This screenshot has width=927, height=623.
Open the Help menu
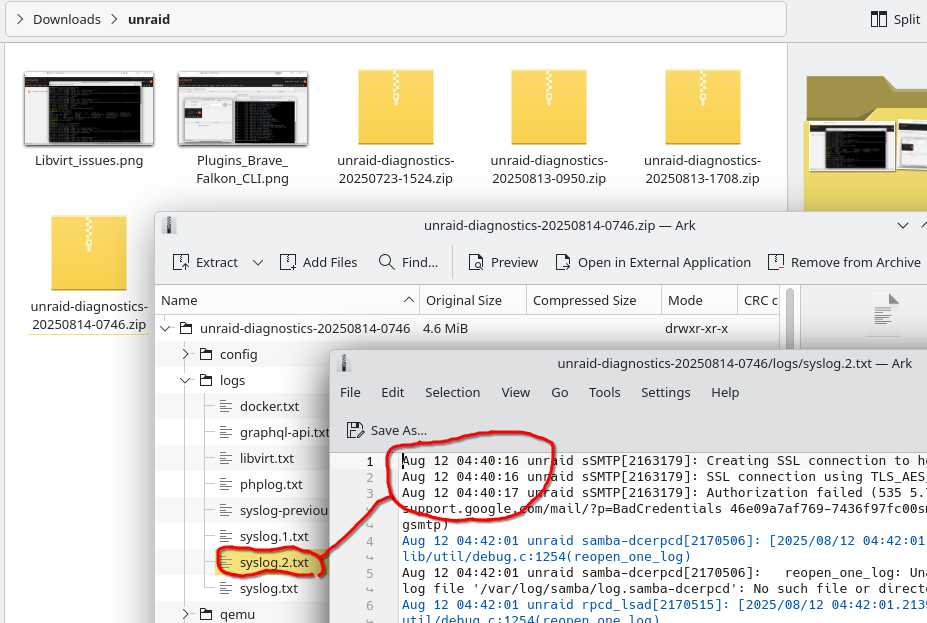click(x=725, y=392)
